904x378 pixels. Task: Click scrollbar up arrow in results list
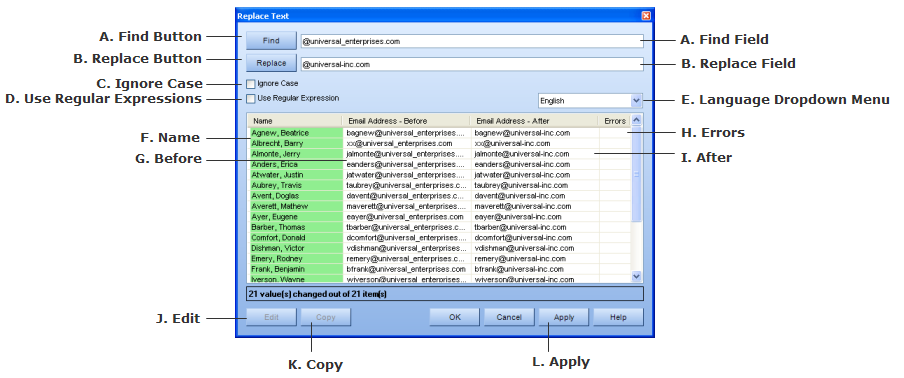[636, 120]
